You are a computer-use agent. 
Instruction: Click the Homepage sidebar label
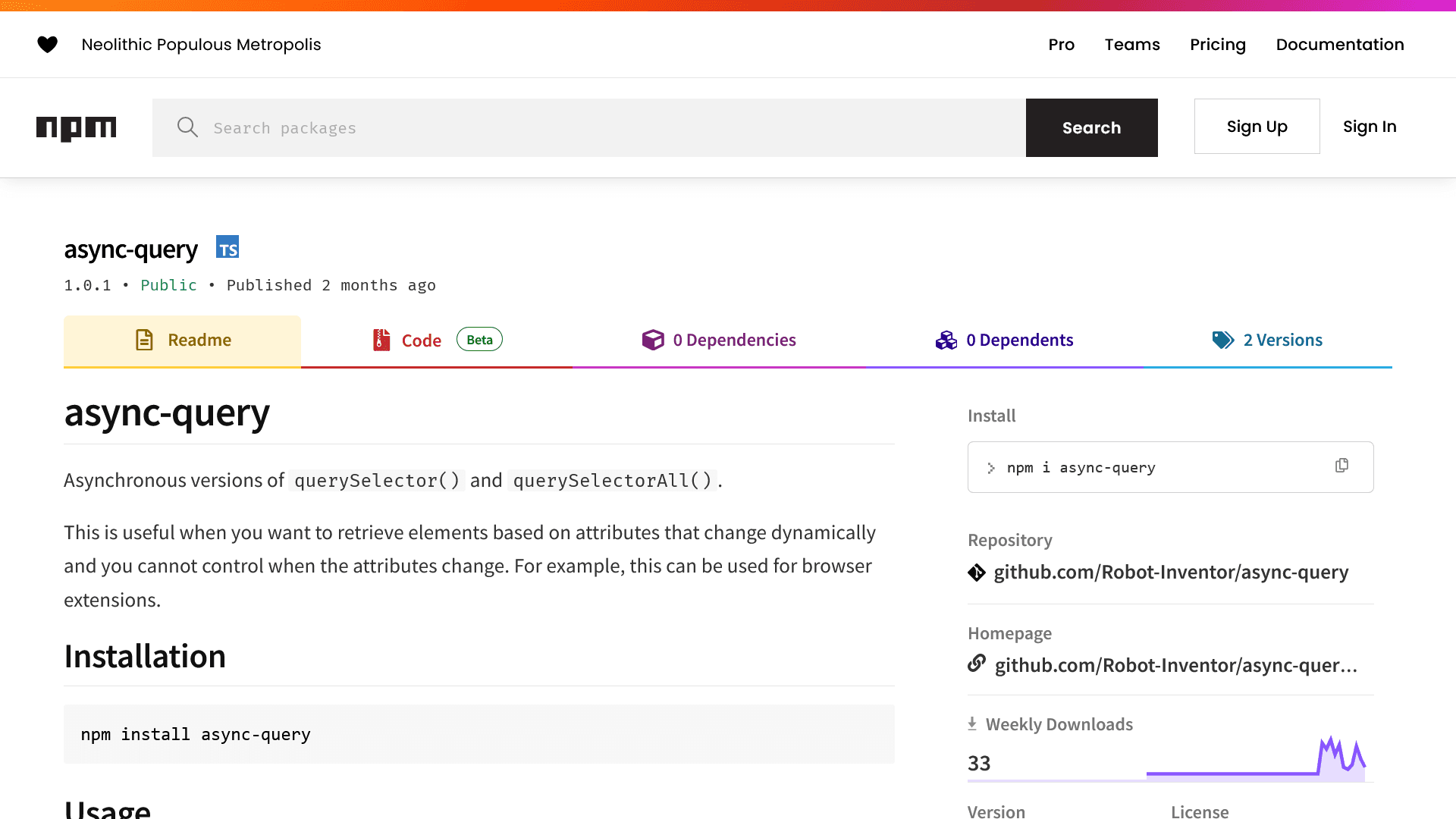click(1009, 633)
